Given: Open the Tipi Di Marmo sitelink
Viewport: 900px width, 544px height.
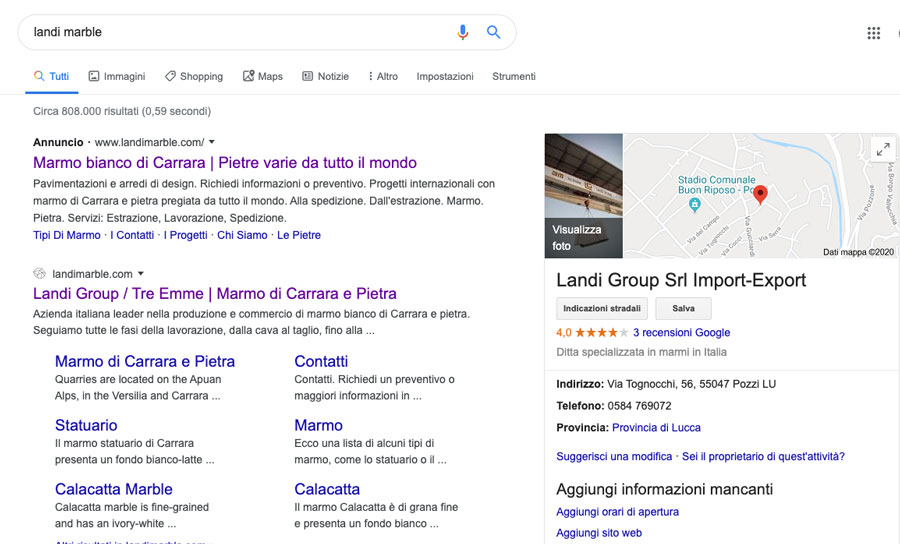Looking at the screenshot, I should (67, 235).
